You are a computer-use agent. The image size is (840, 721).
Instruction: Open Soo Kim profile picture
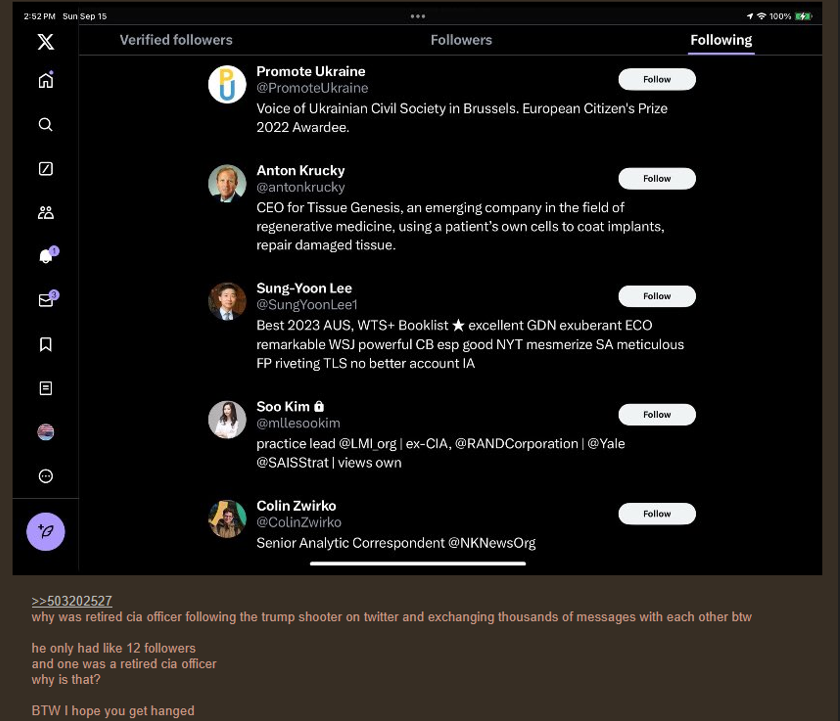click(x=227, y=419)
